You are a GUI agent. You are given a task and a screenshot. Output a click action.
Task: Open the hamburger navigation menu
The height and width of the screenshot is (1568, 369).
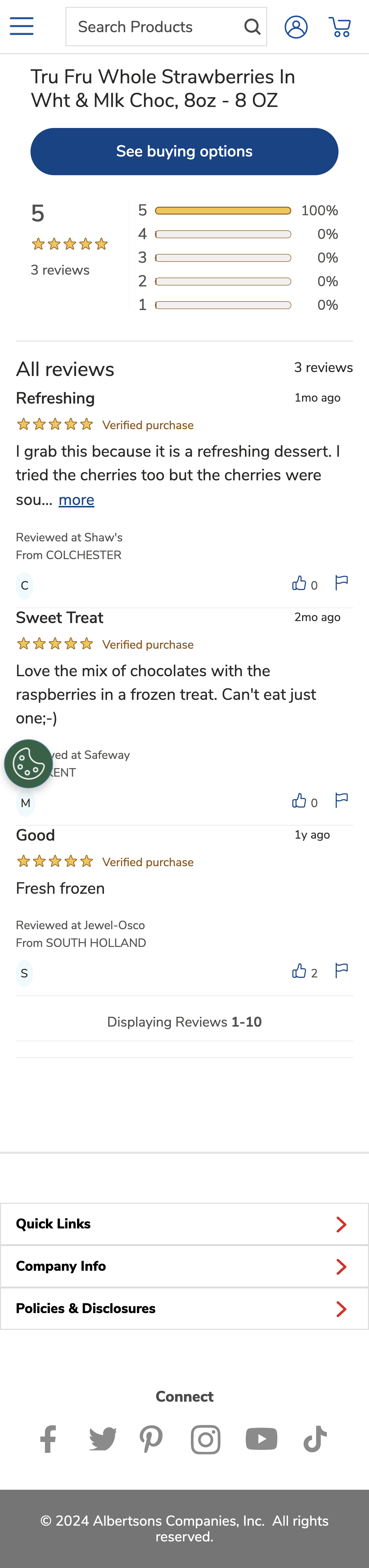(x=21, y=26)
